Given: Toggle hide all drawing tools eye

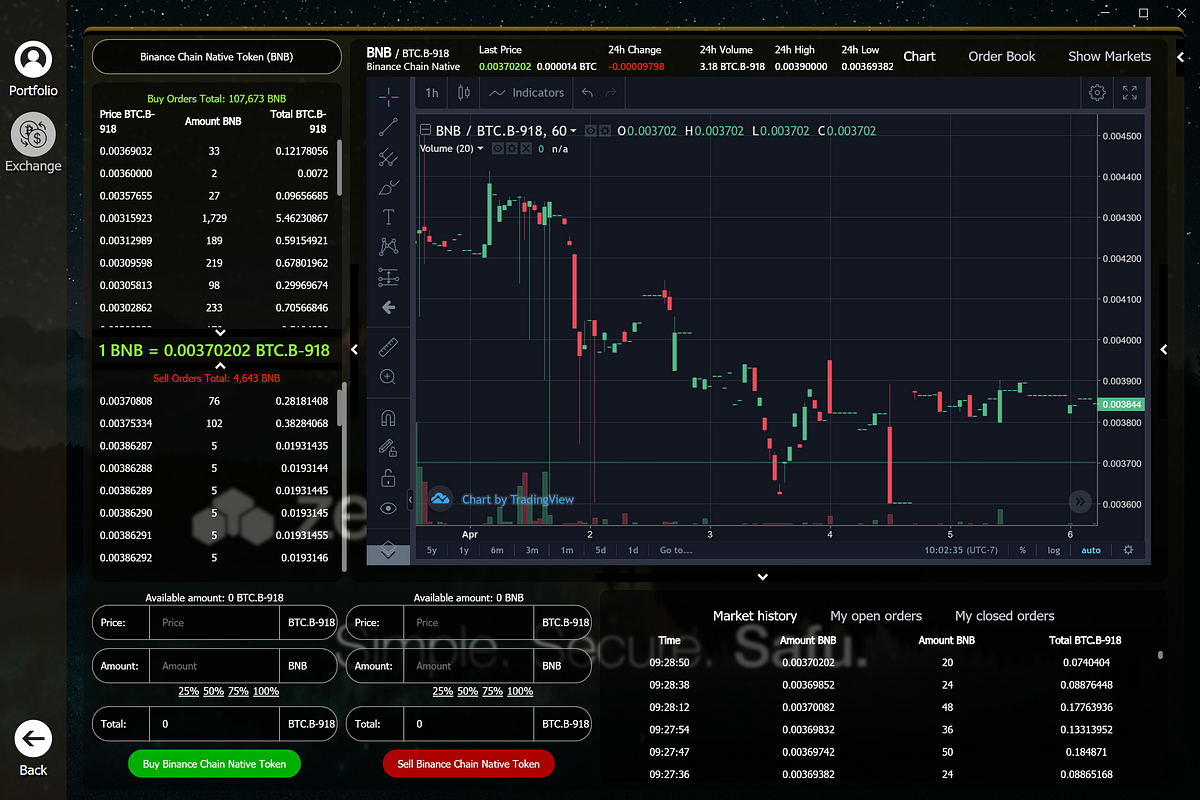Looking at the screenshot, I should click(389, 508).
